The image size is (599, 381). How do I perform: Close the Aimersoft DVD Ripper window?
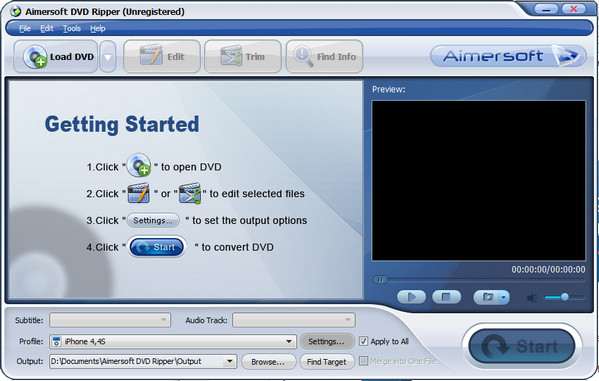[573, 9]
